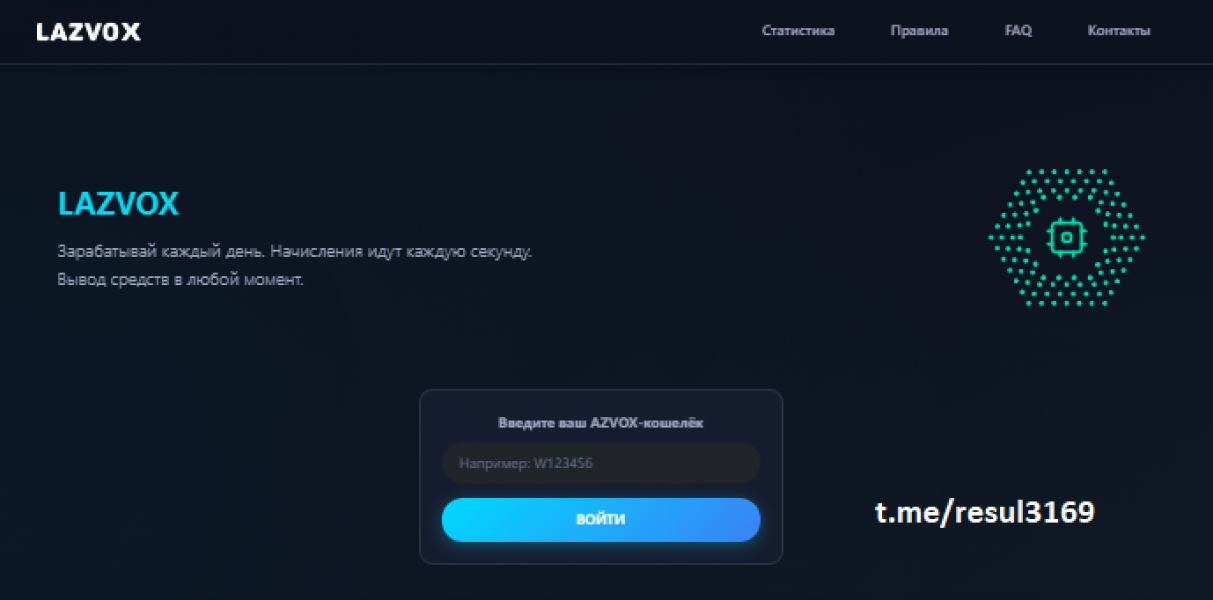Open the t.me/resul3169 Telegram link
The height and width of the screenshot is (600, 1213).
click(984, 513)
